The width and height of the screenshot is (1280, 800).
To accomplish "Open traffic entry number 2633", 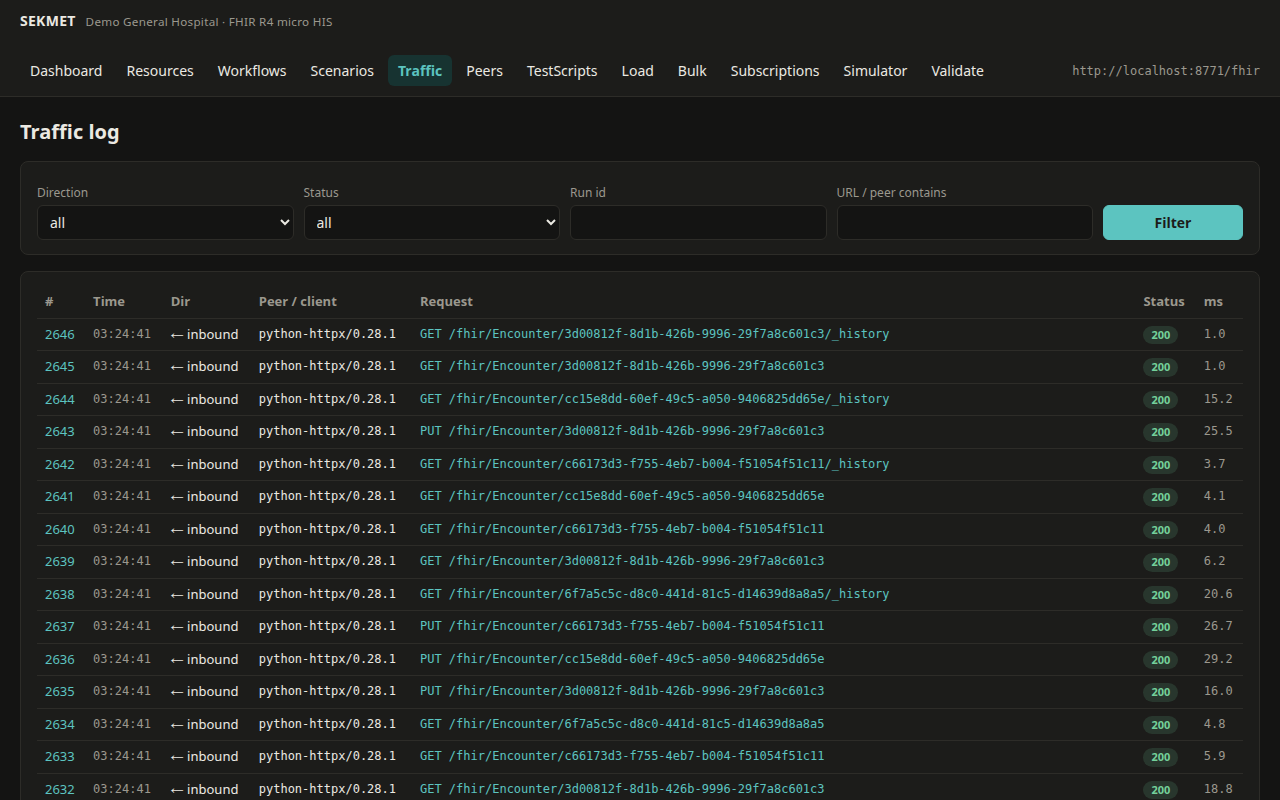I will tap(60, 756).
